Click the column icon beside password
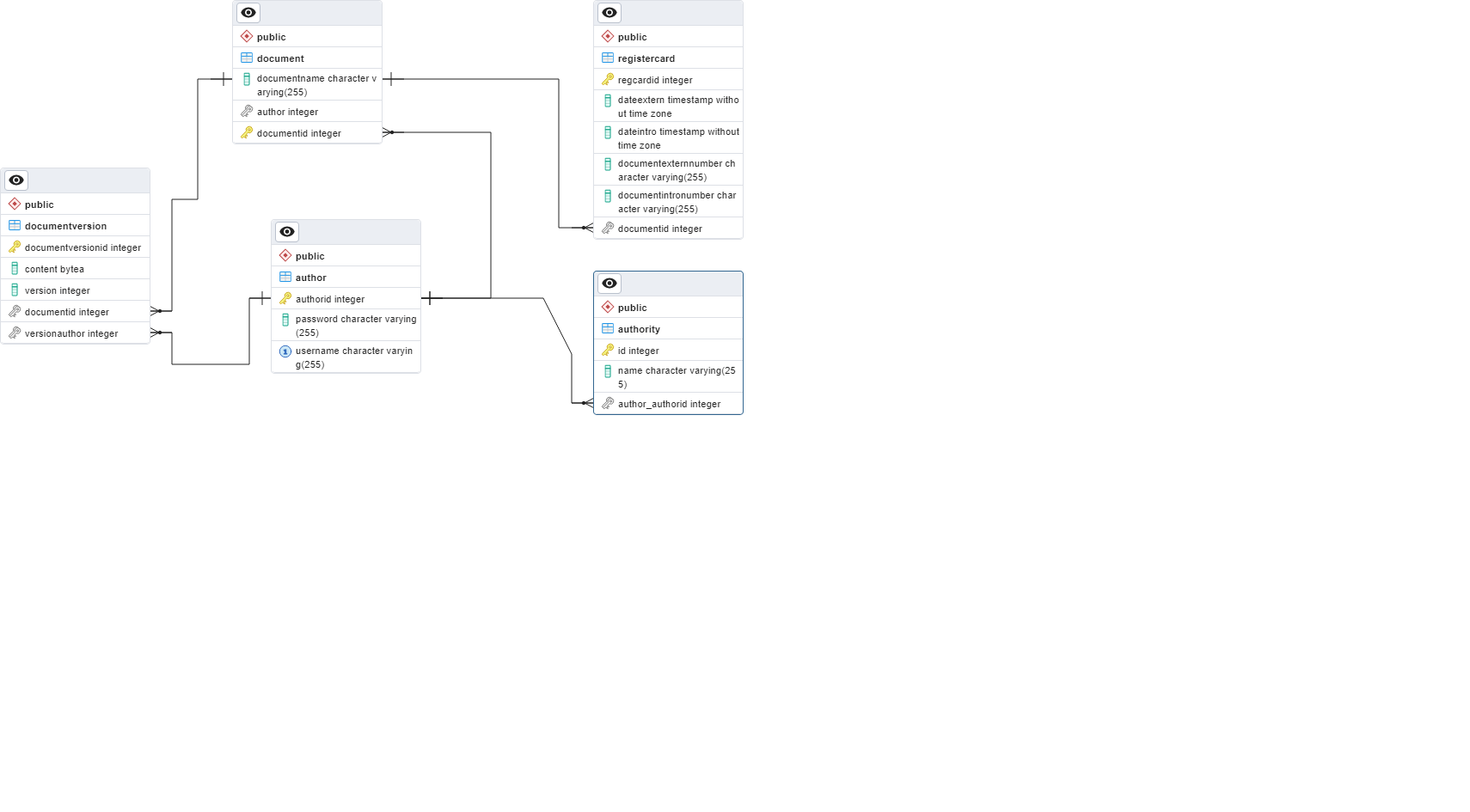 (x=285, y=320)
